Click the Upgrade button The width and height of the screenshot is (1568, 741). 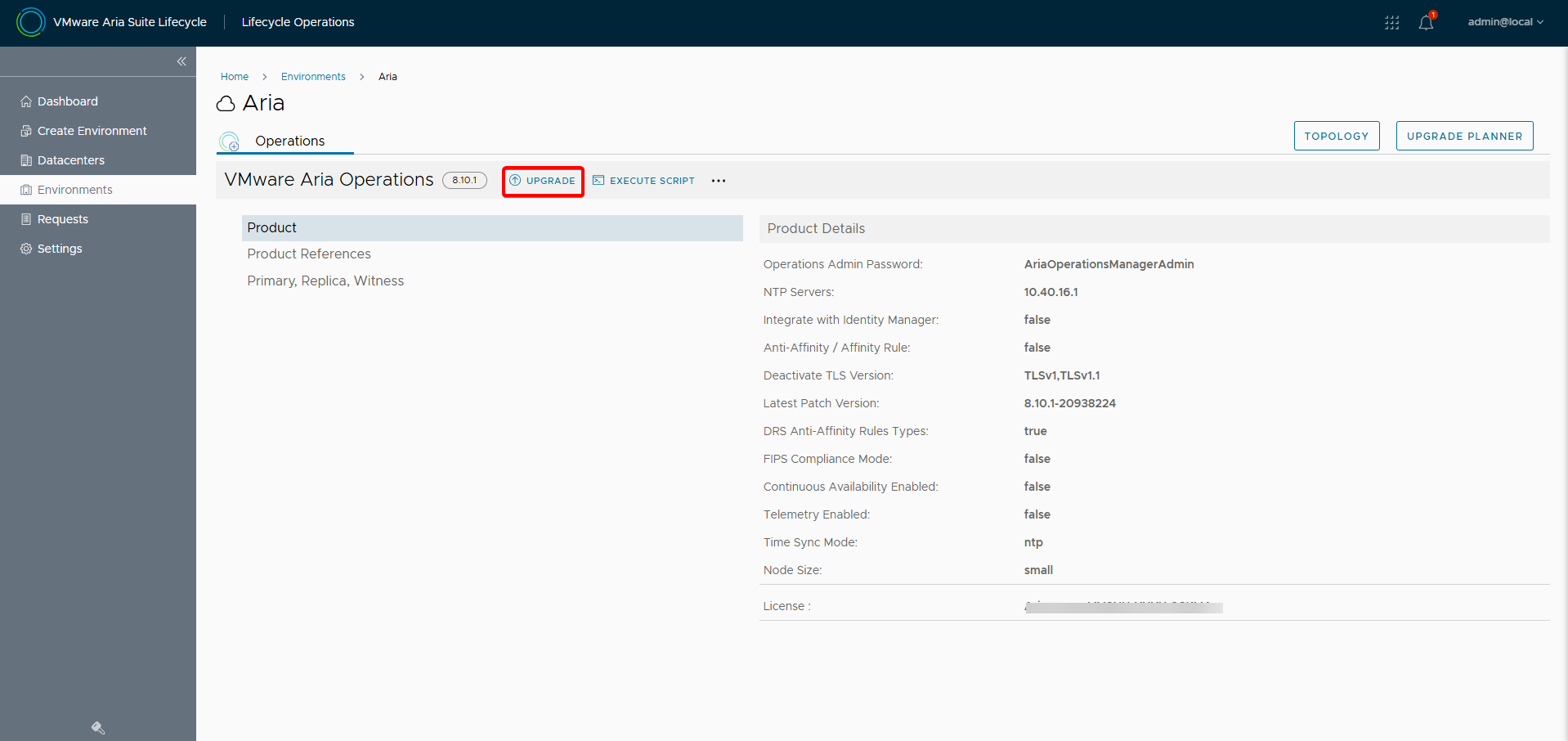tap(543, 181)
